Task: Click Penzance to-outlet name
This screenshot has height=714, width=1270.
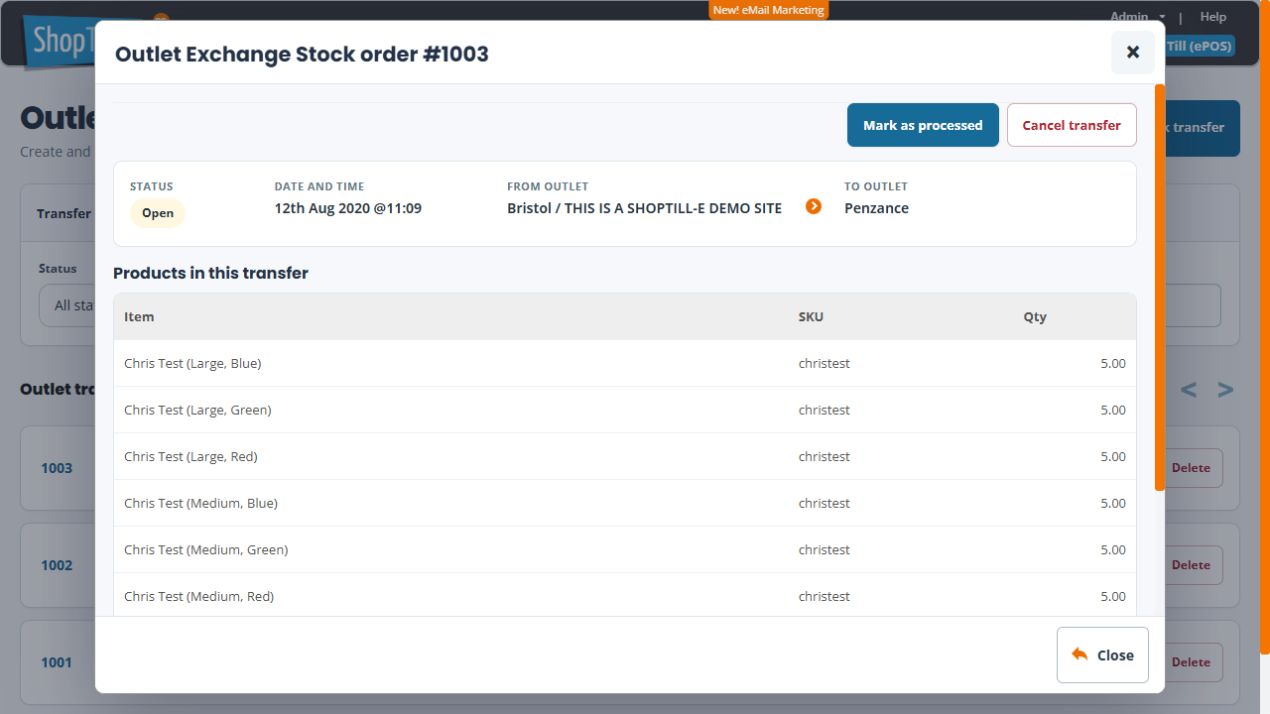Action: click(x=877, y=208)
